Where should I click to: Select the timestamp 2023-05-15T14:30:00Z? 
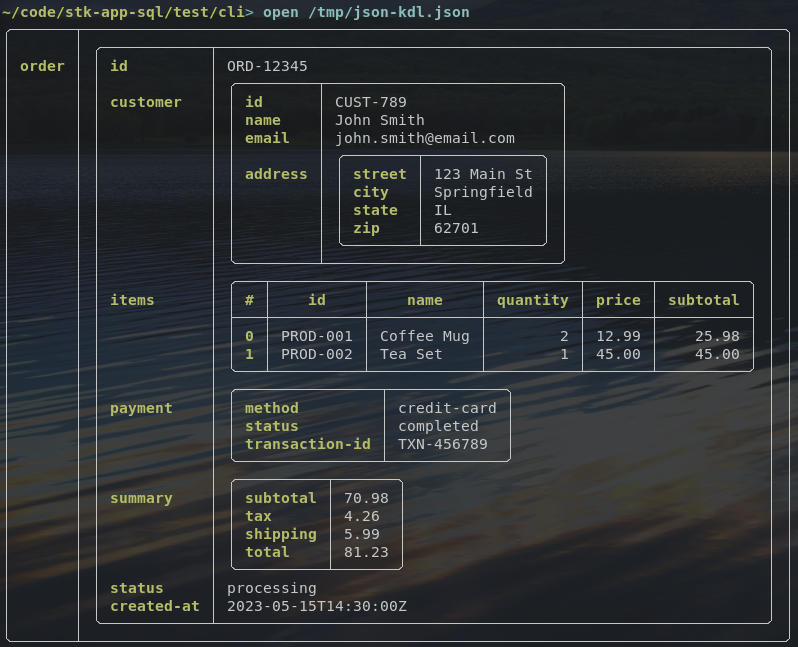click(317, 606)
